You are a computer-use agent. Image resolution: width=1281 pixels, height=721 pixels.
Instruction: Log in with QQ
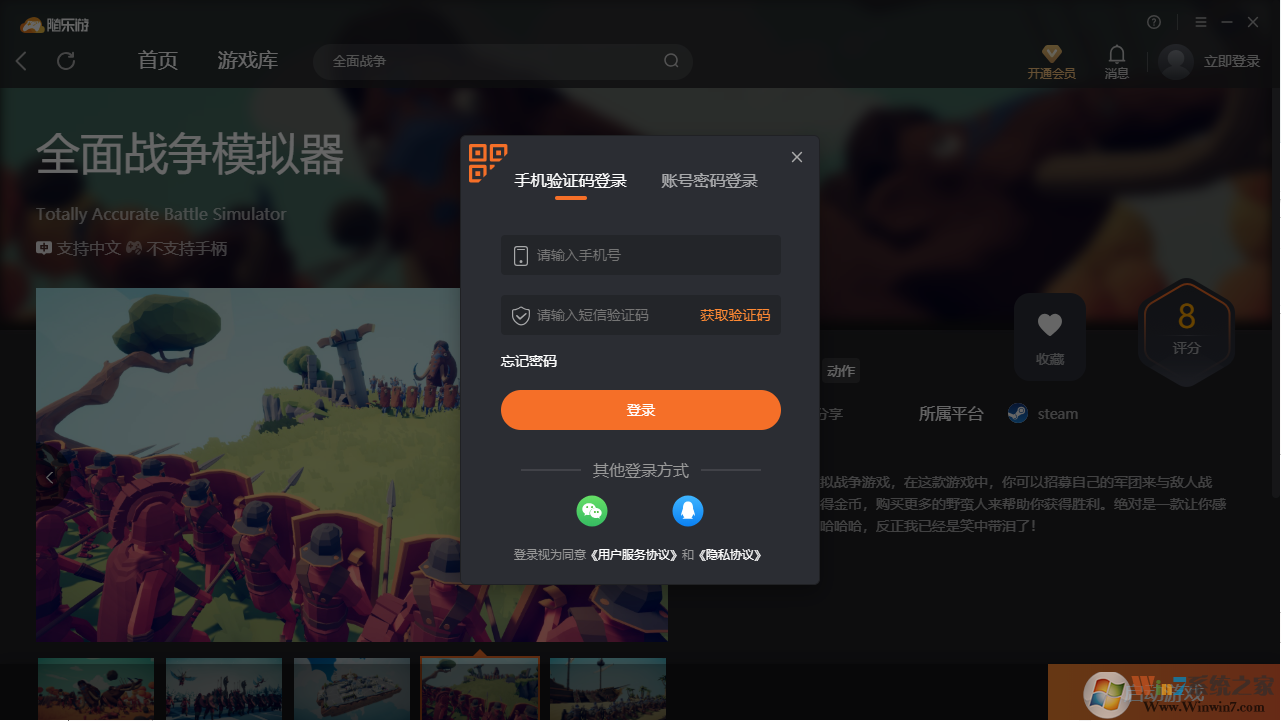pos(688,510)
